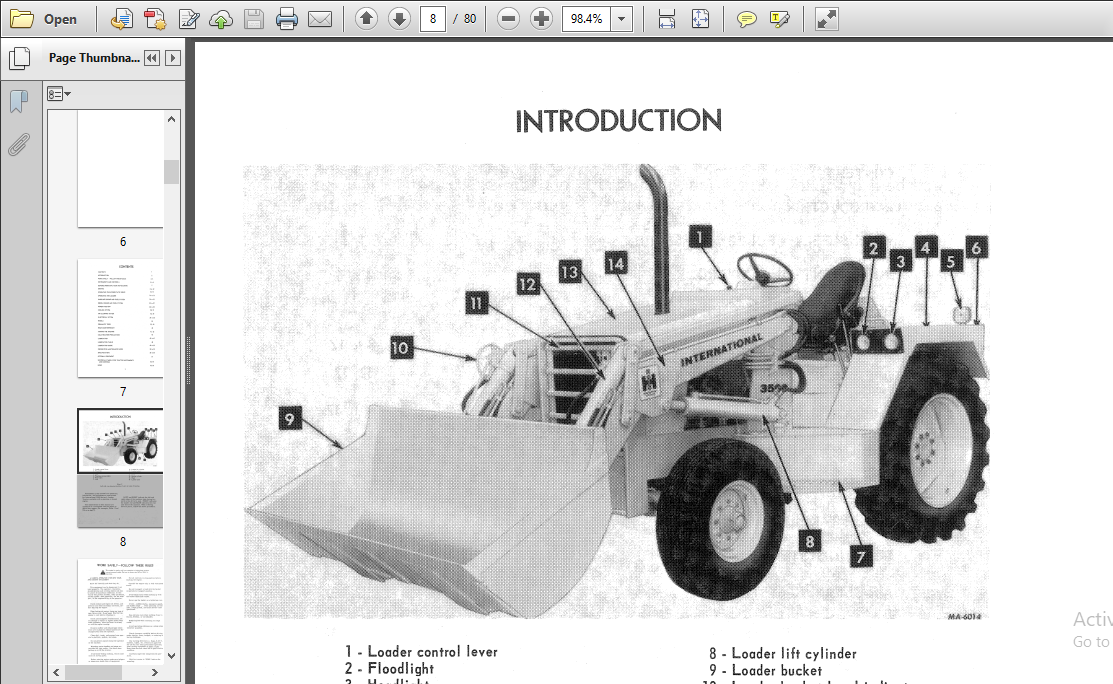Click the thumbnail scrollbar up arrow
The height and width of the screenshot is (684, 1113).
(x=172, y=119)
